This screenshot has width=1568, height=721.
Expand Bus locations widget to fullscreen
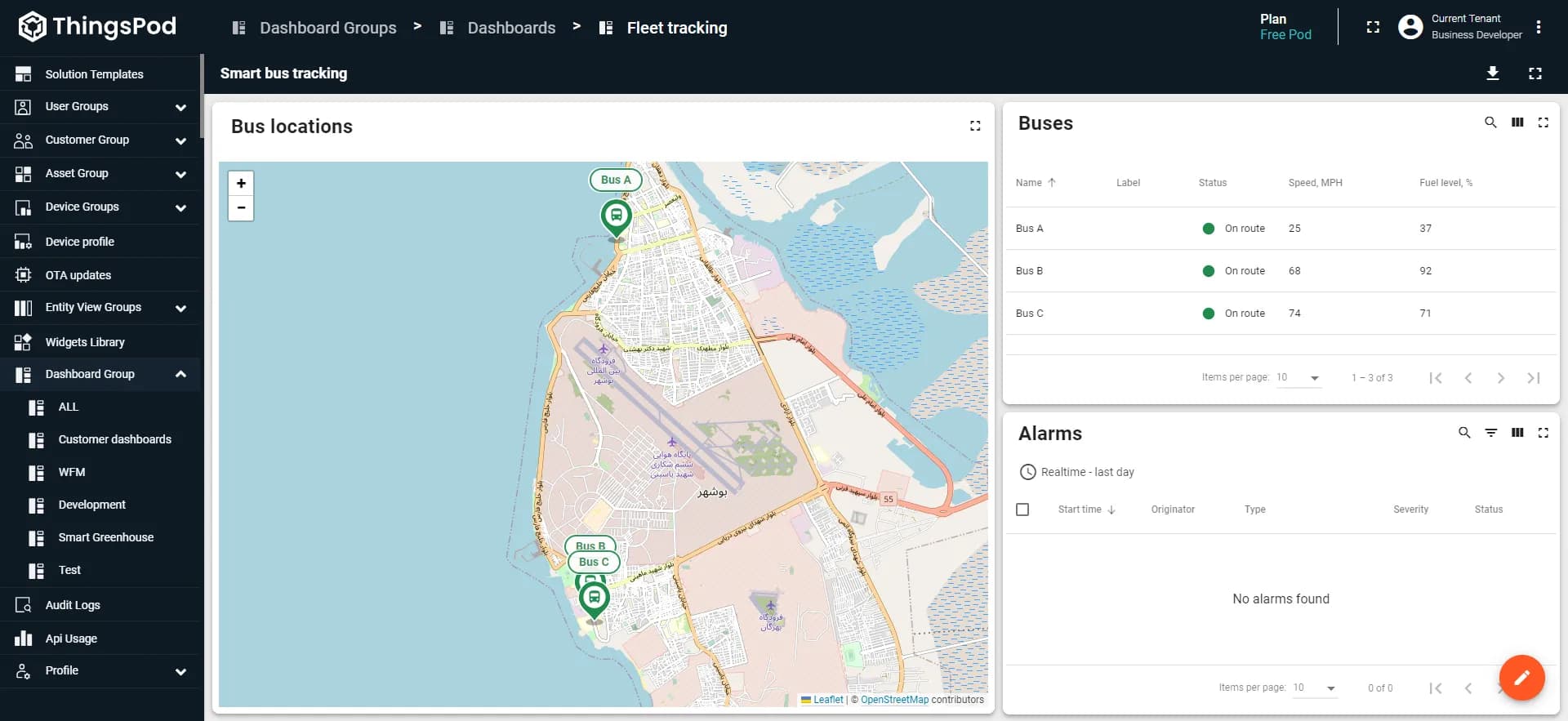point(974,126)
